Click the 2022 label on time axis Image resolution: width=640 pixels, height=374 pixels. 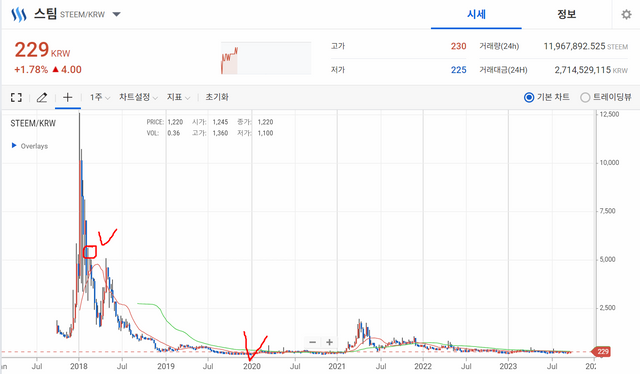pos(423,366)
